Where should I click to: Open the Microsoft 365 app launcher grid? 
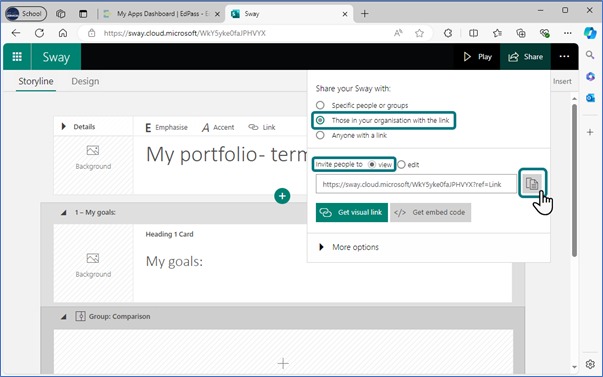pyautogui.click(x=17, y=57)
